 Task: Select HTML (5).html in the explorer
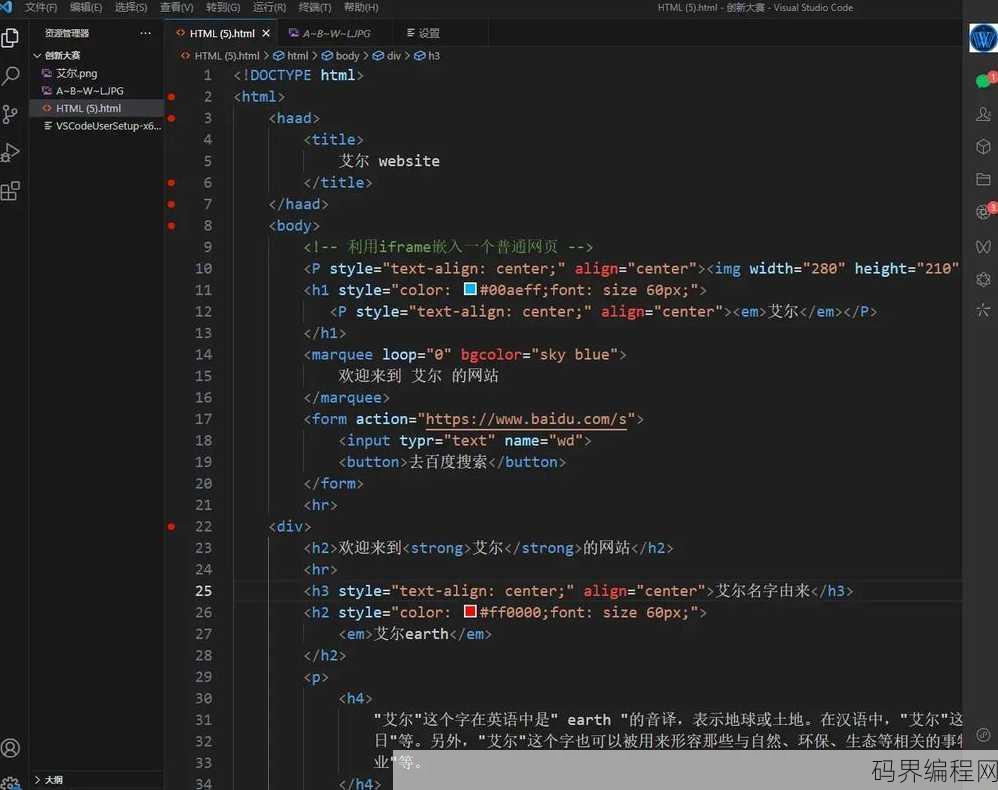click(97, 108)
